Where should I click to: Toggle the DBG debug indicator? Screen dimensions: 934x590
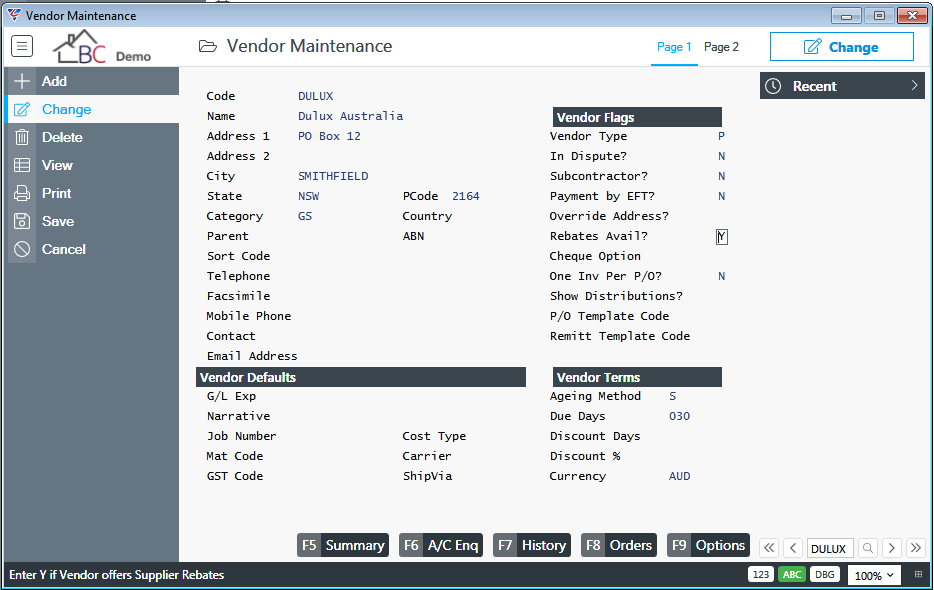point(825,575)
